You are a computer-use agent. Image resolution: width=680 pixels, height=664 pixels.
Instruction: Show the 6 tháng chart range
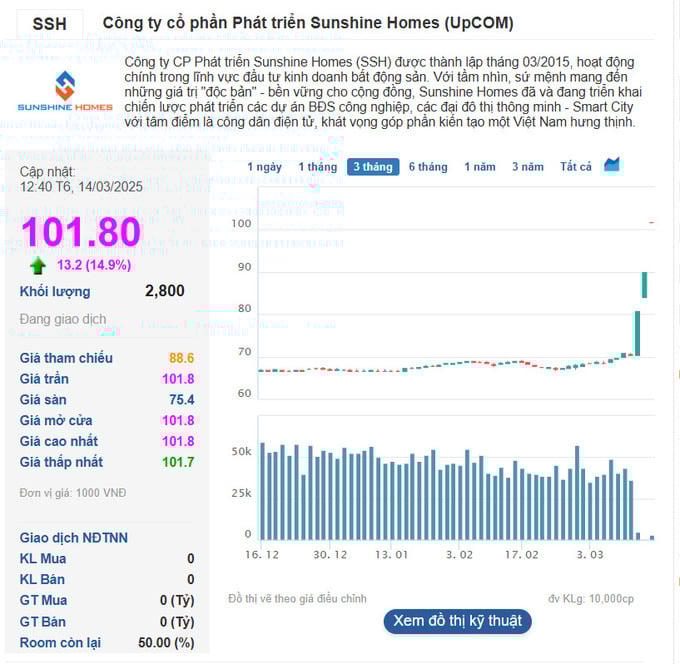(427, 167)
